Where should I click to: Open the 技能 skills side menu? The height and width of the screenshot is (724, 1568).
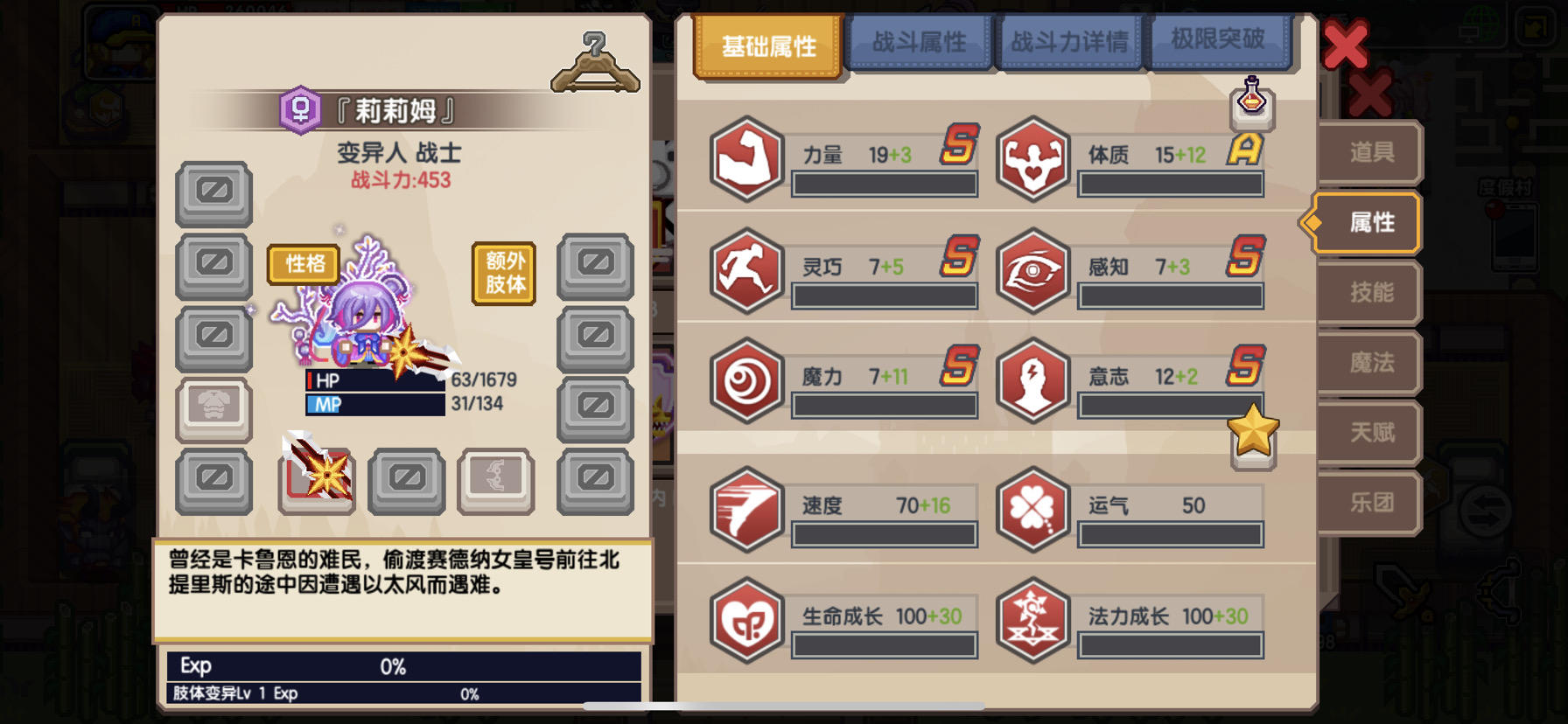1369,292
